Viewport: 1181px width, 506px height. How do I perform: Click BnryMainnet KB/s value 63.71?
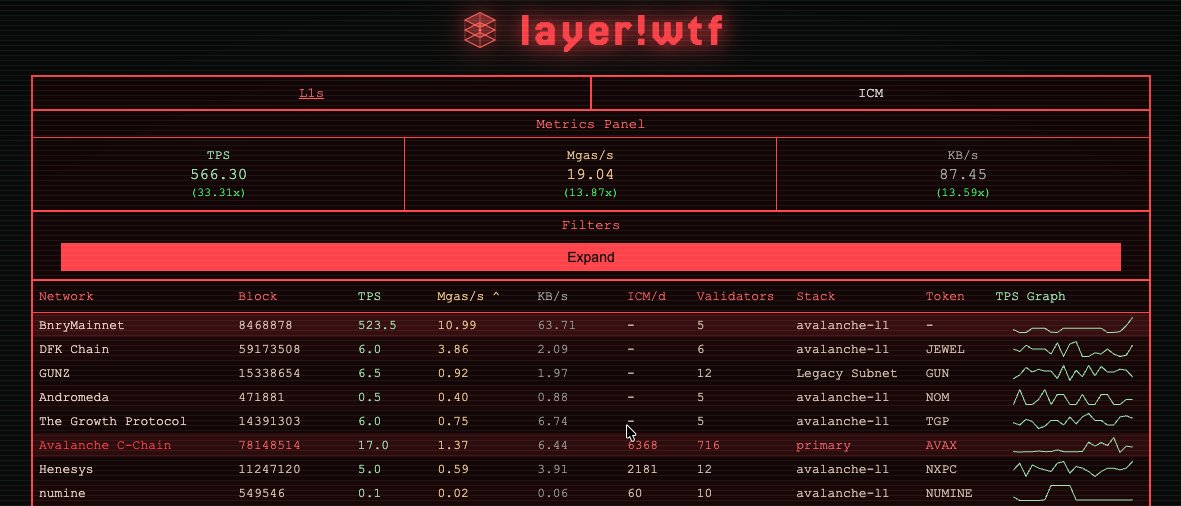point(557,325)
